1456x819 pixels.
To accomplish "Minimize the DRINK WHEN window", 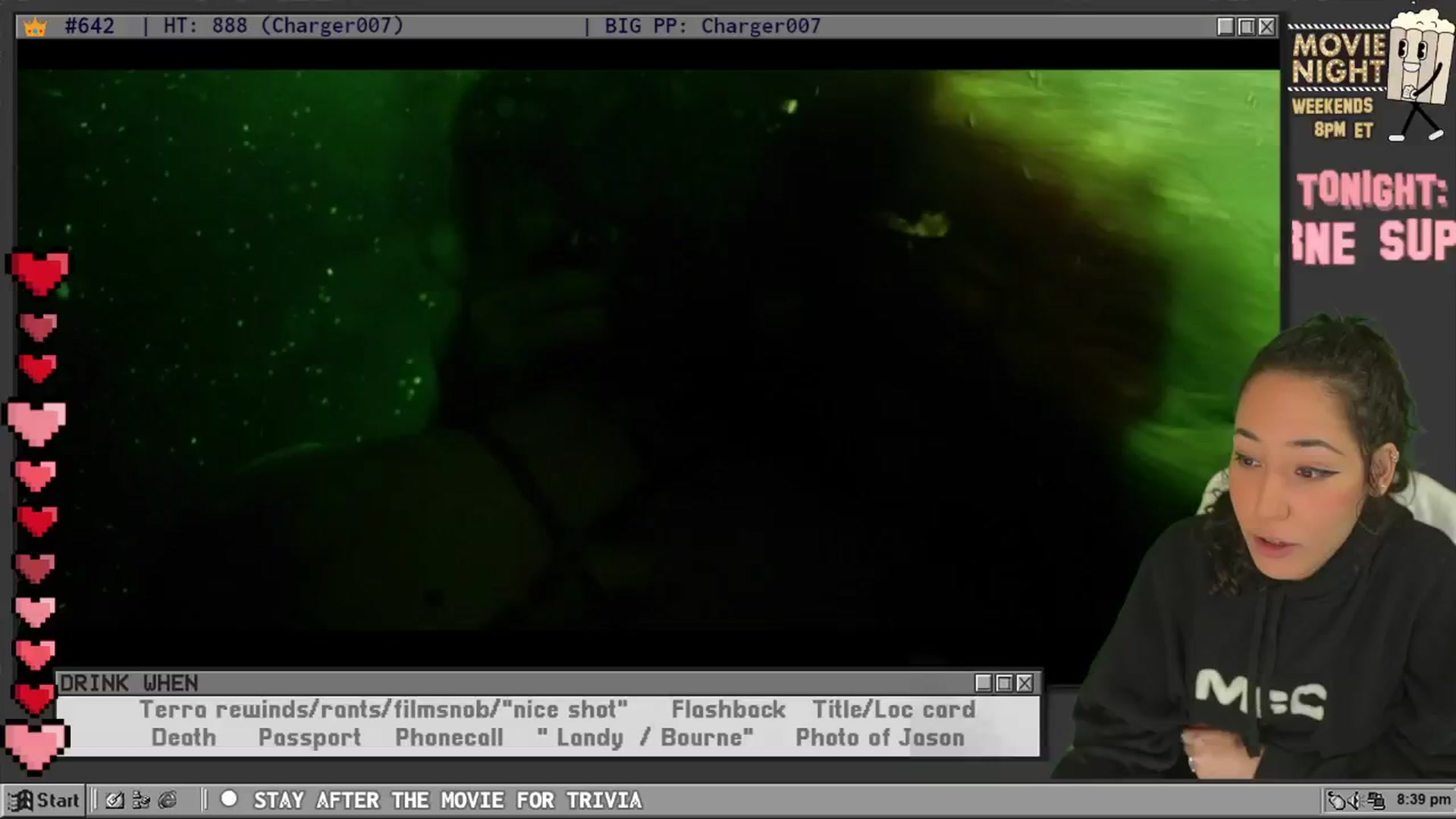I will [984, 683].
